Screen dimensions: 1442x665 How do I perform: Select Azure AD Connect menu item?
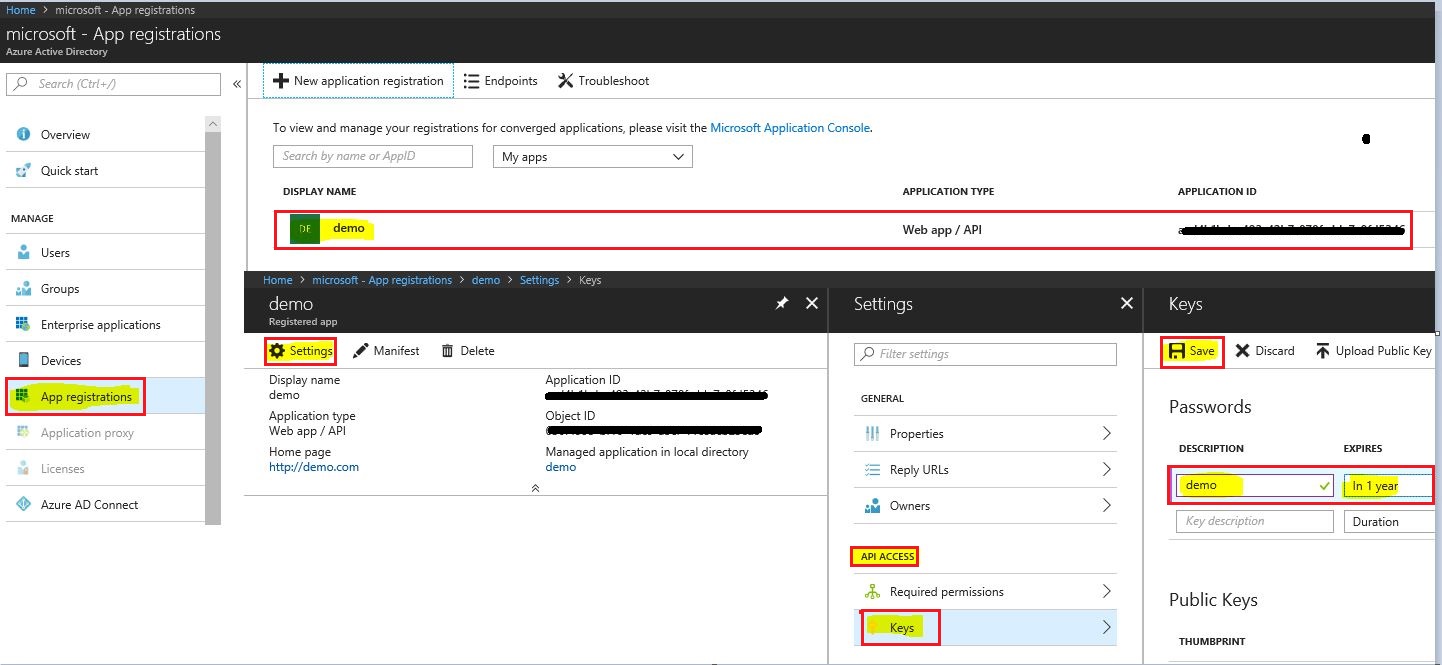click(103, 504)
